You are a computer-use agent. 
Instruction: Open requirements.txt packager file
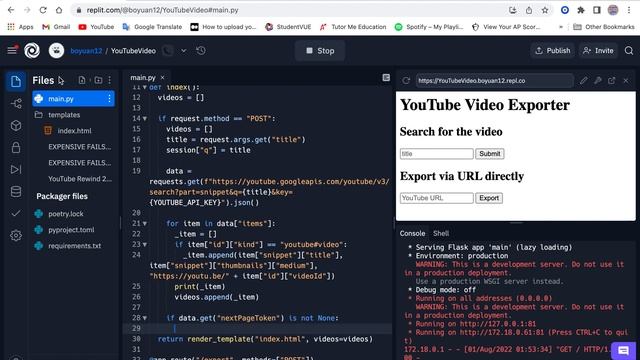coord(74,246)
